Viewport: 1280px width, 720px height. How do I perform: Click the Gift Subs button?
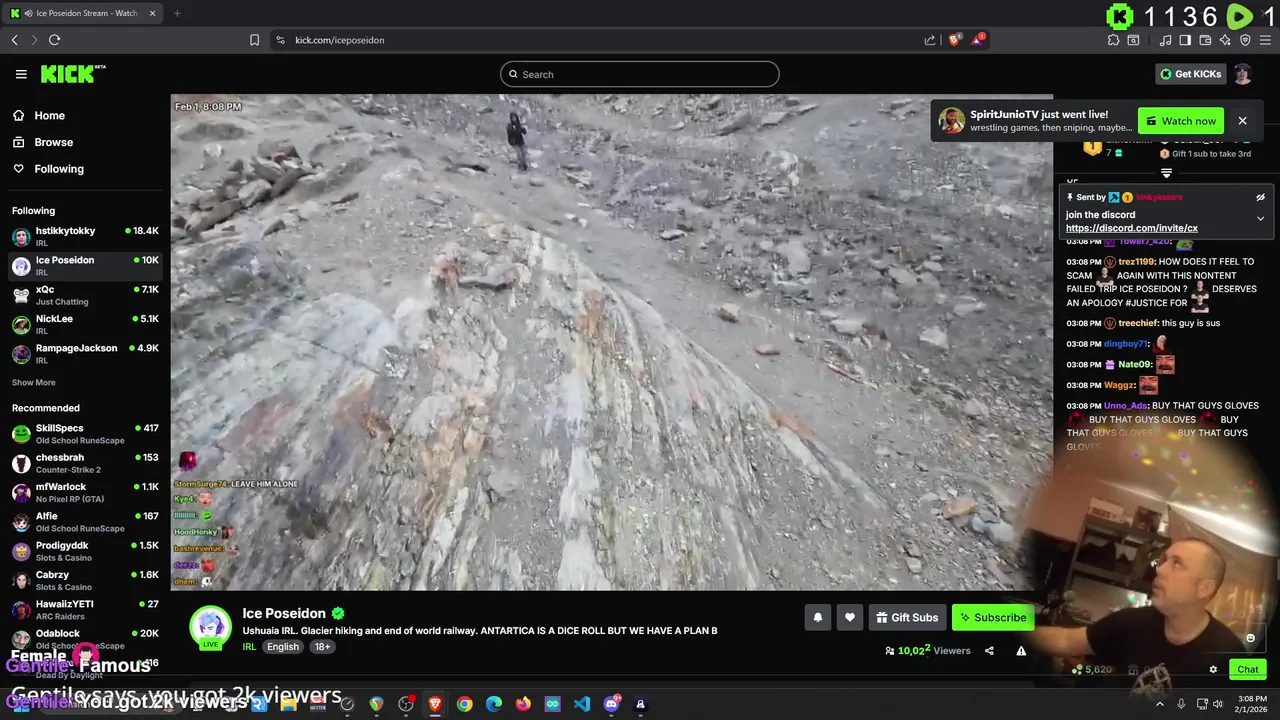pyautogui.click(x=907, y=618)
